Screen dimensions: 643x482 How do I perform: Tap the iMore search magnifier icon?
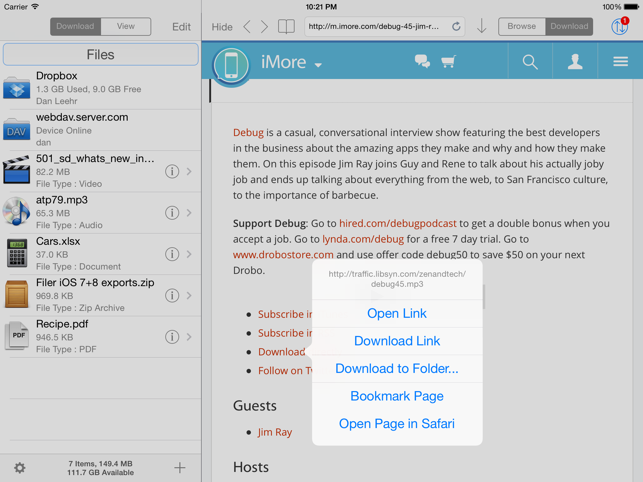[x=530, y=62]
